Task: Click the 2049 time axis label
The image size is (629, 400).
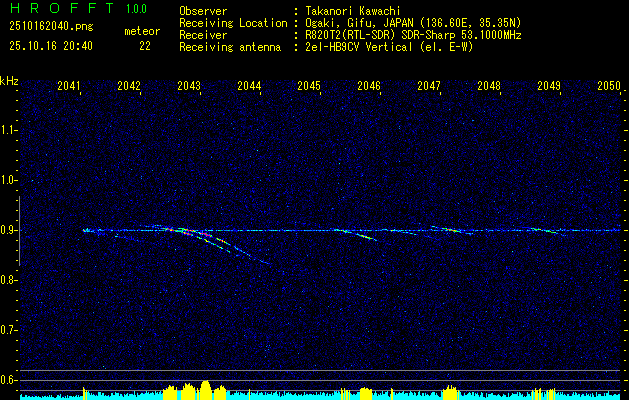Action: point(549,86)
